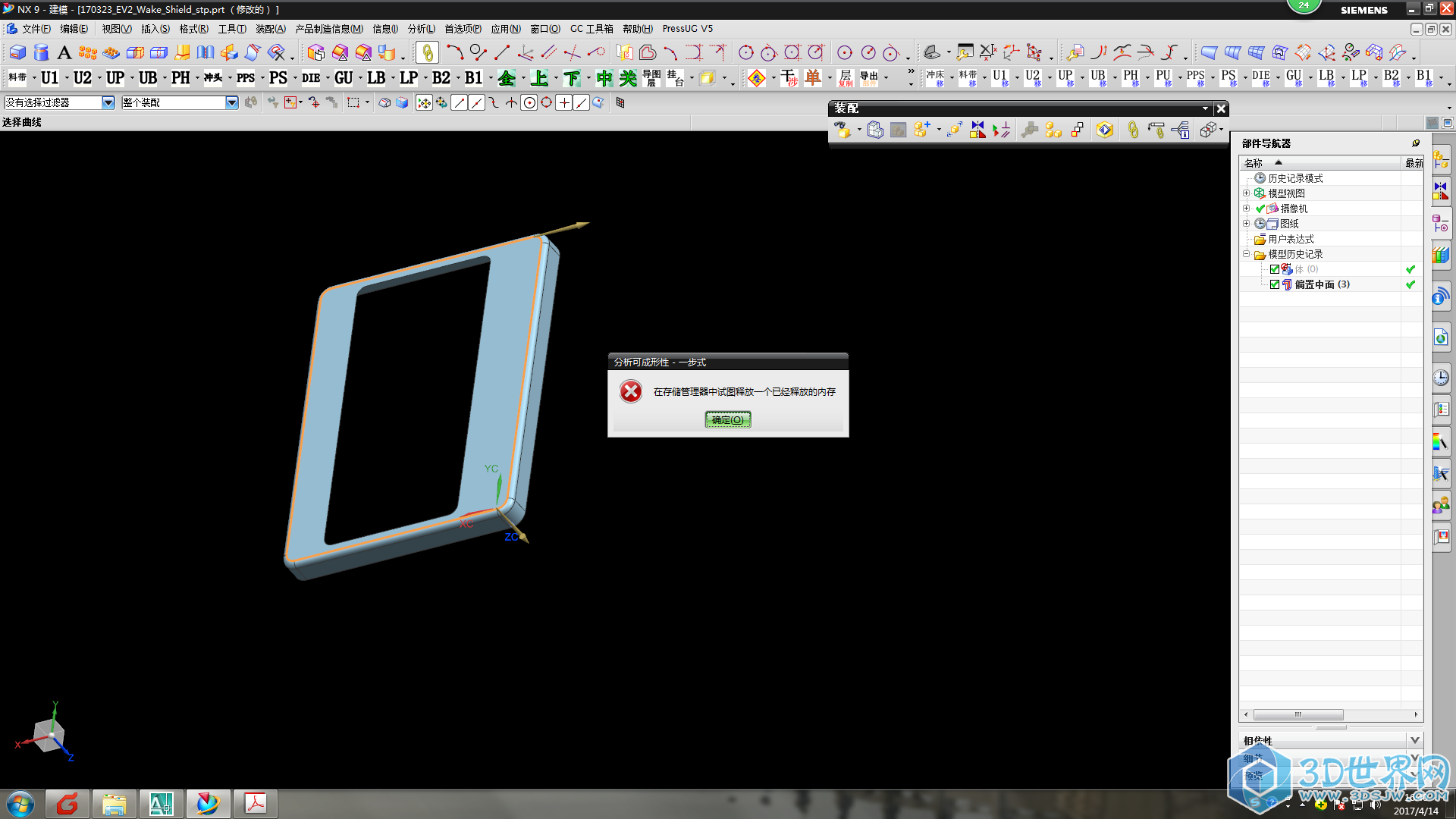The height and width of the screenshot is (819, 1456).
Task: Click the green 全 toolbar button
Action: pos(507,78)
